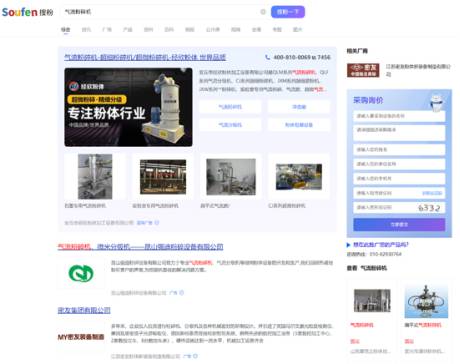Click the robot mascot in the 采购询价 form
The height and width of the screenshot is (364, 460).
coord(437,102)
